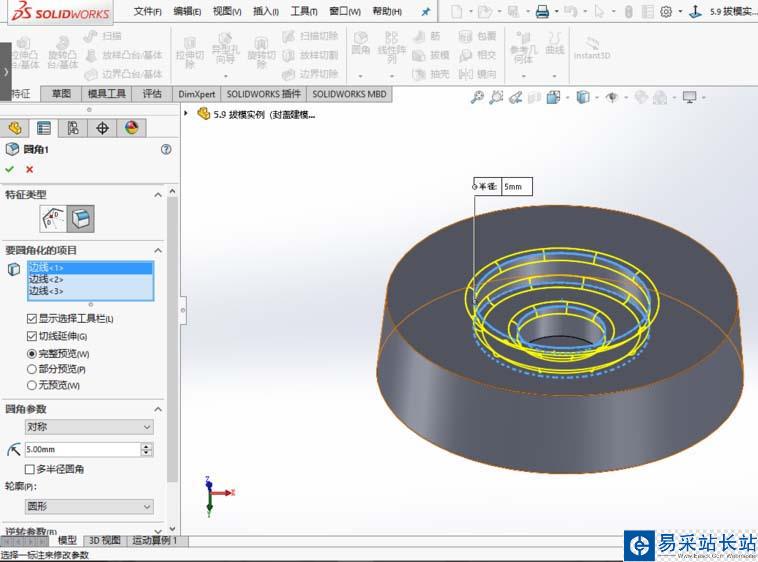Open the PropertyManager help question mark
The image size is (758, 562).
(x=166, y=149)
